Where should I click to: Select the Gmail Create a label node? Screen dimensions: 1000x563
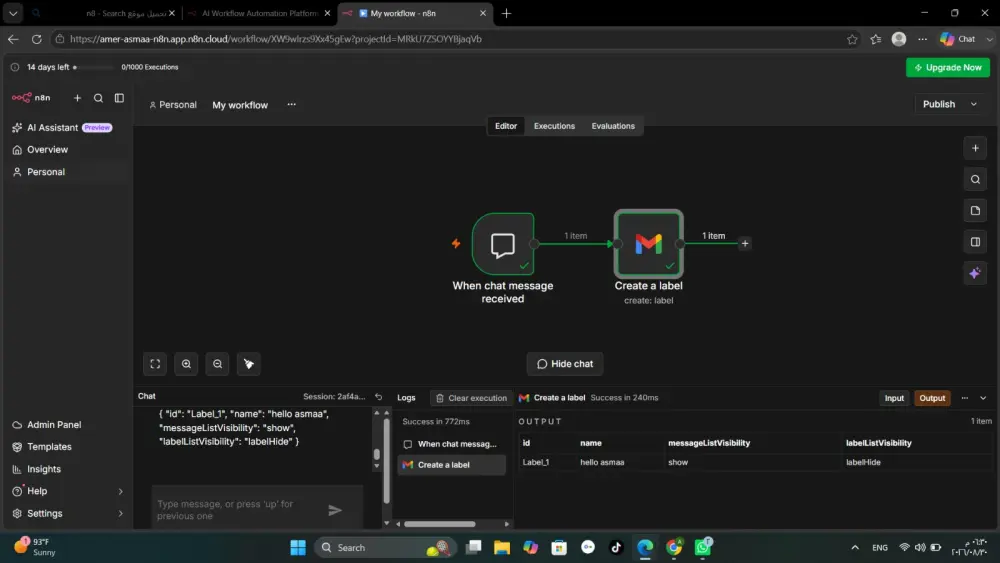coord(649,244)
